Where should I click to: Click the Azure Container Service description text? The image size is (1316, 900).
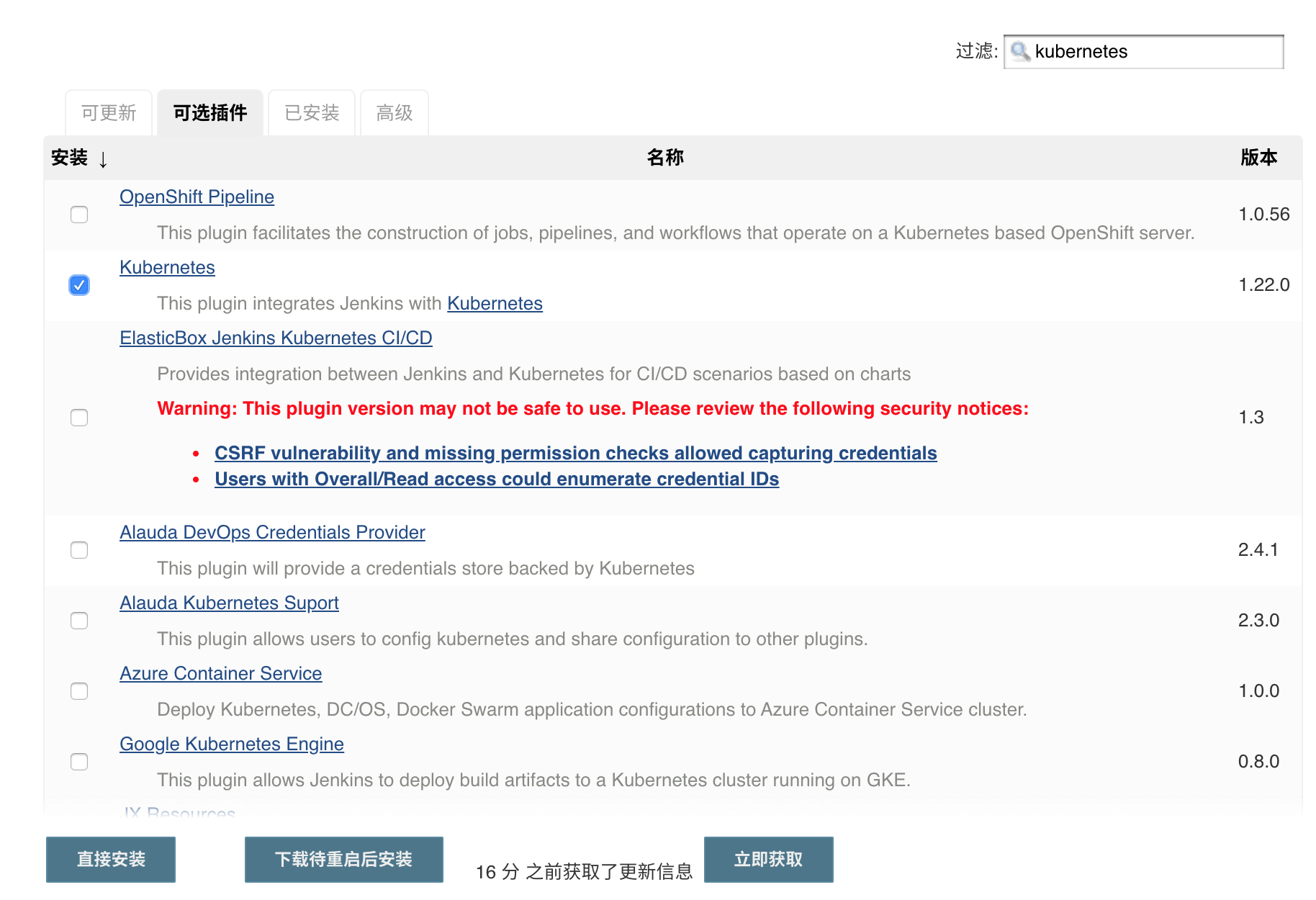[x=592, y=709]
